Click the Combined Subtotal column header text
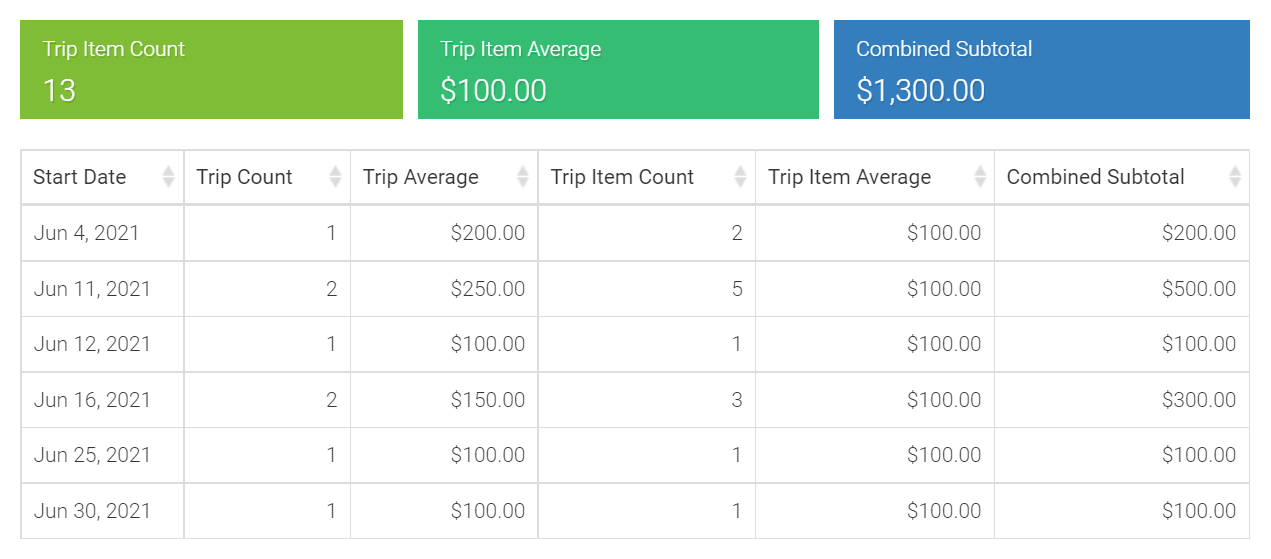 click(x=1095, y=177)
